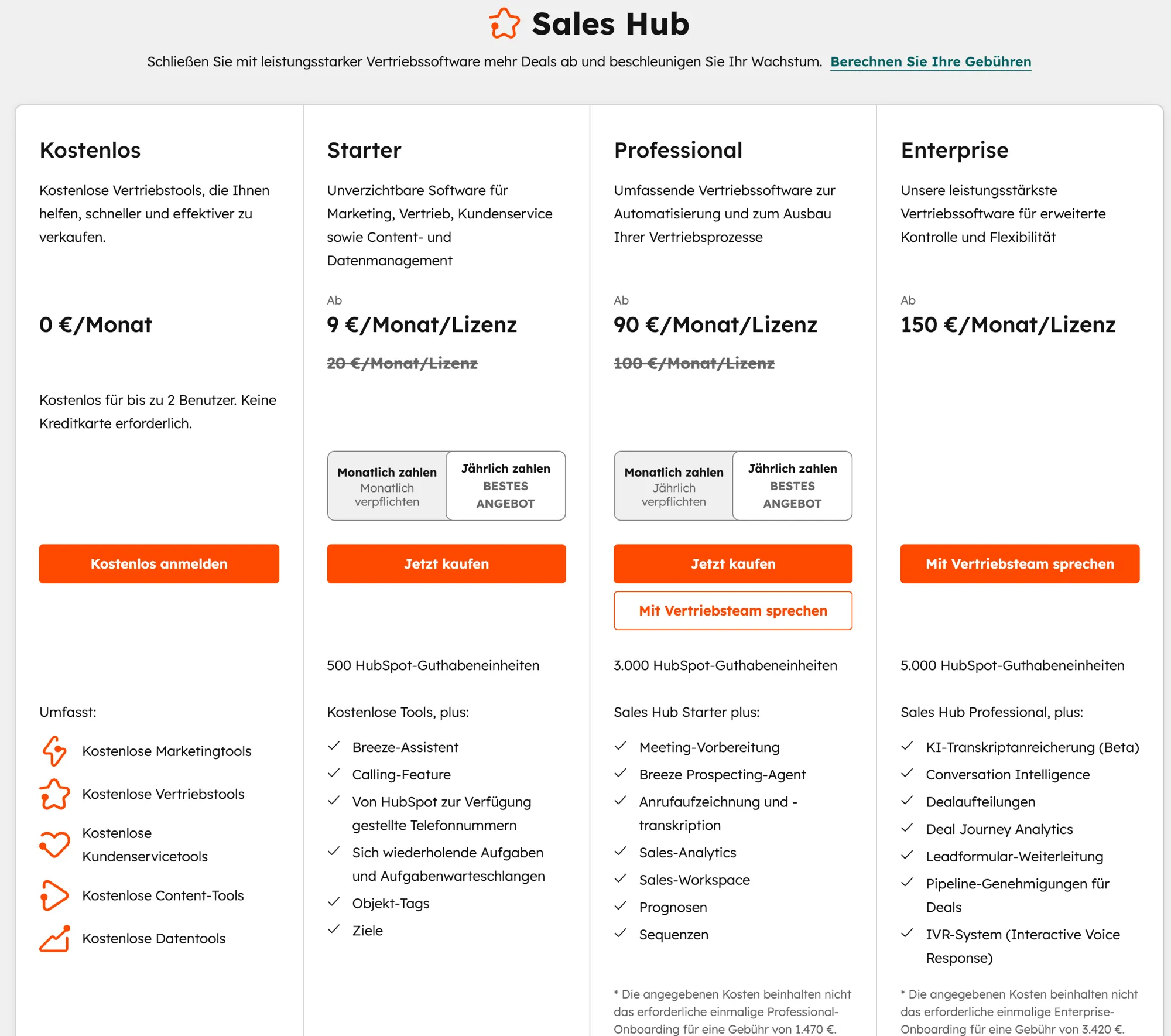Switch Starter billing to Monatlich zahlen
1171x1036 pixels.
point(386,486)
